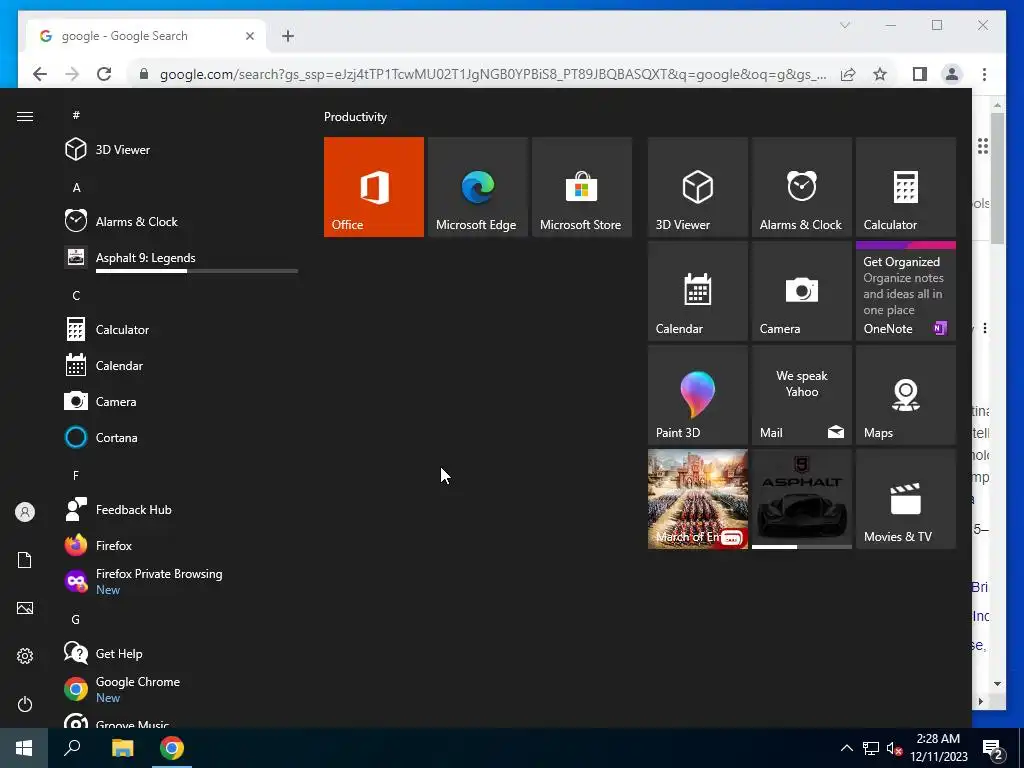The image size is (1024, 768).
Task: Click the Asphalt game tile
Action: pos(802,499)
